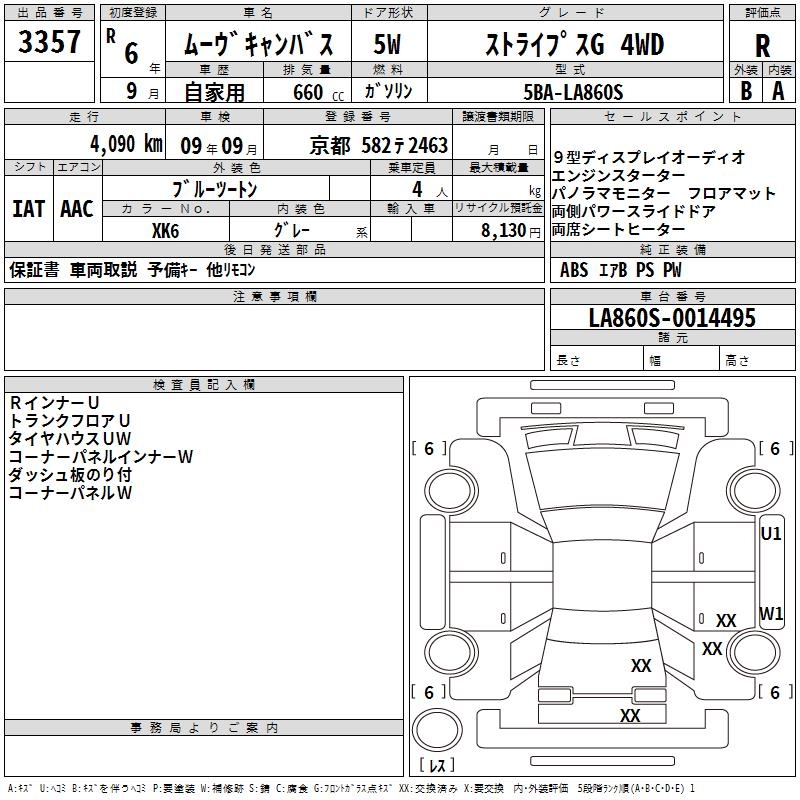Image resolution: width=800 pixels, height=800 pixels.
Task: Select the XX mark below rear bumper
Action: coord(630,716)
